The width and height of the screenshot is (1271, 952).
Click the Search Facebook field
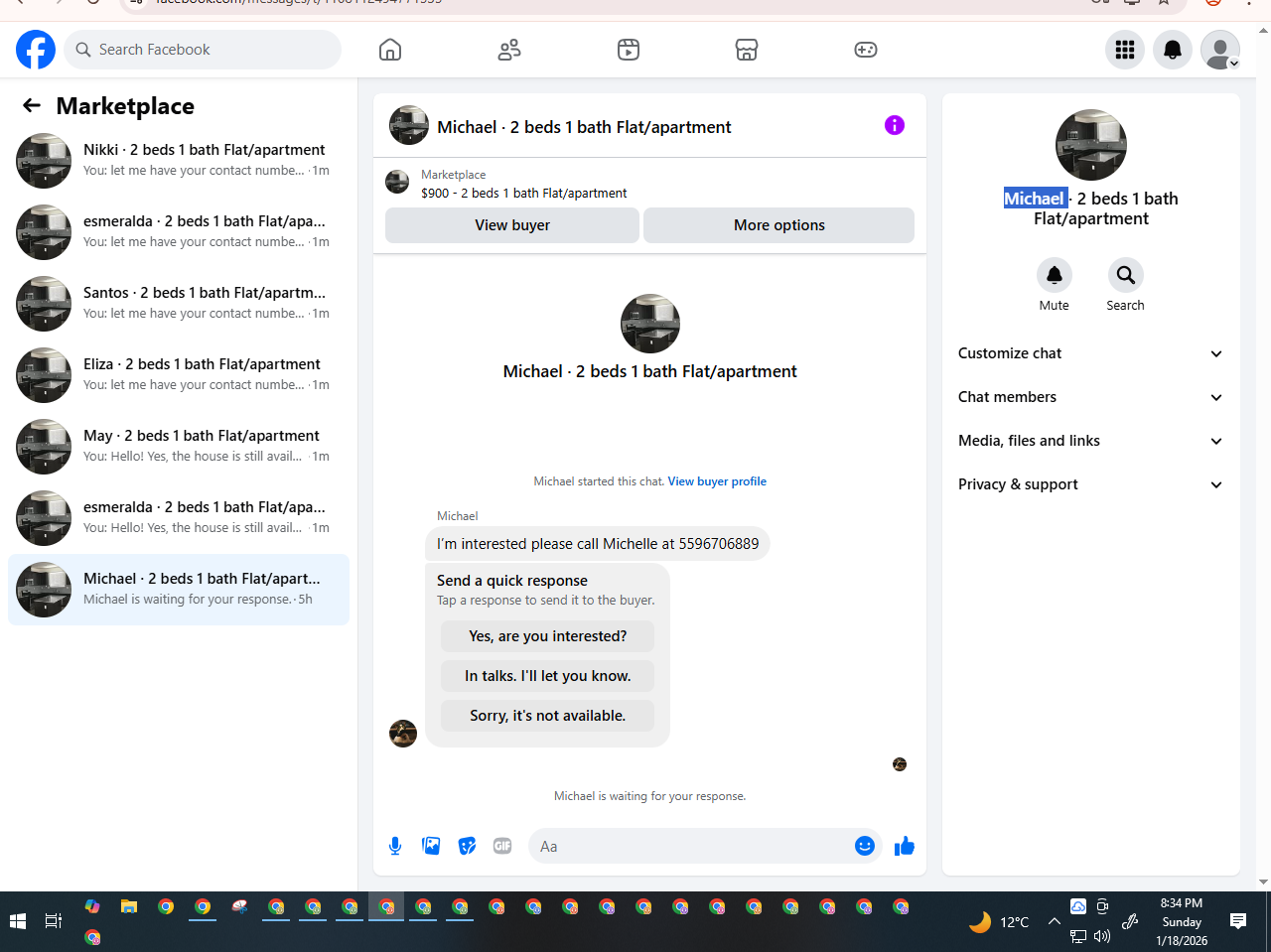203,50
